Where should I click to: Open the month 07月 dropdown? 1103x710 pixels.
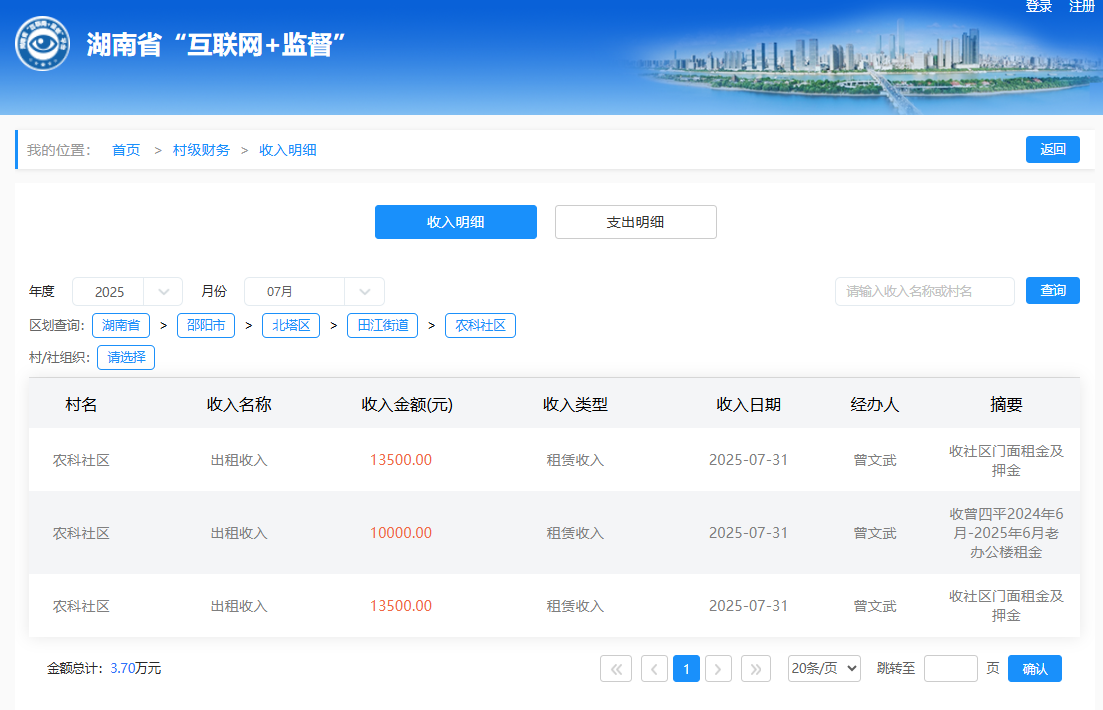[364, 292]
